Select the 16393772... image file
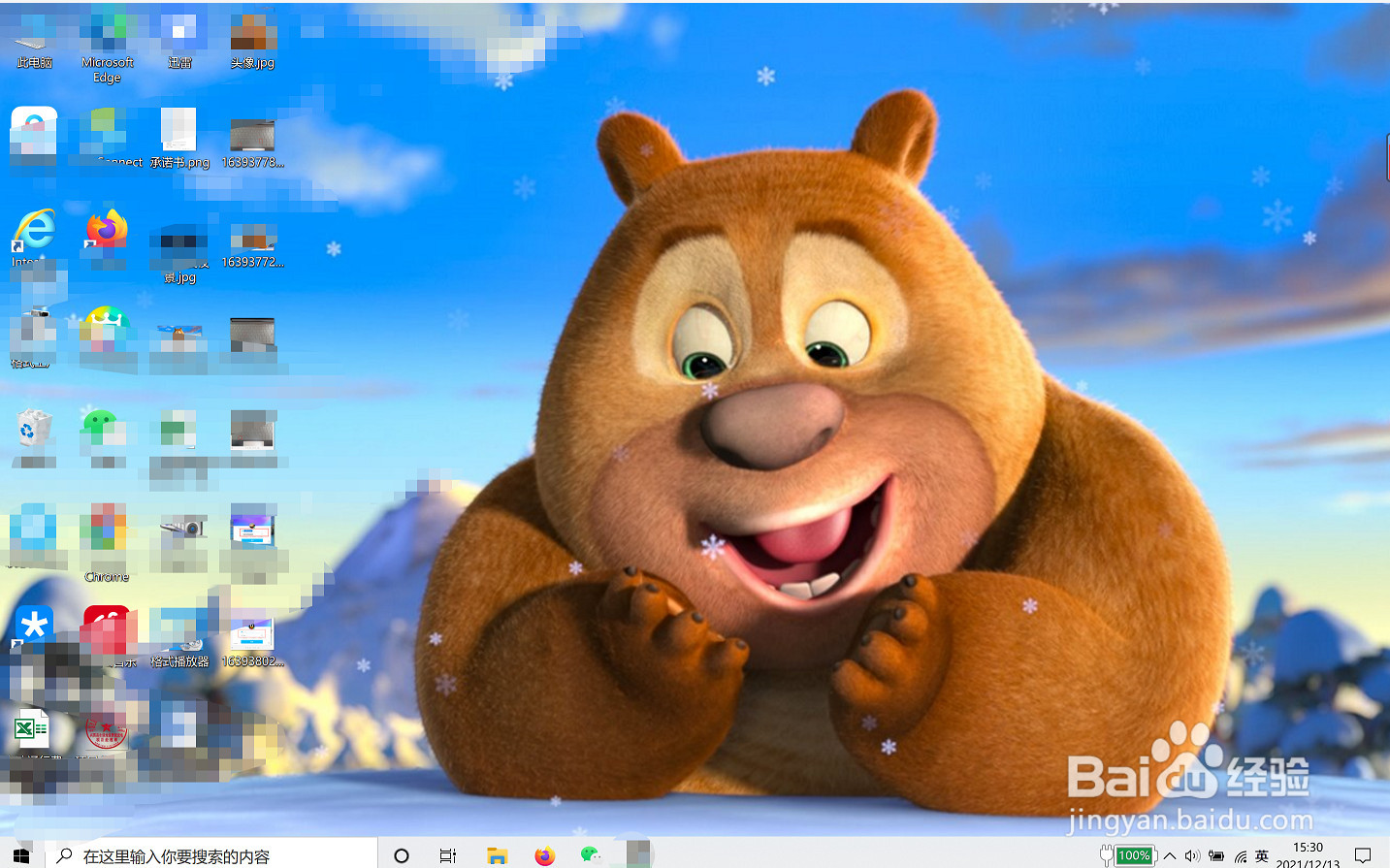1390x868 pixels. point(252,244)
